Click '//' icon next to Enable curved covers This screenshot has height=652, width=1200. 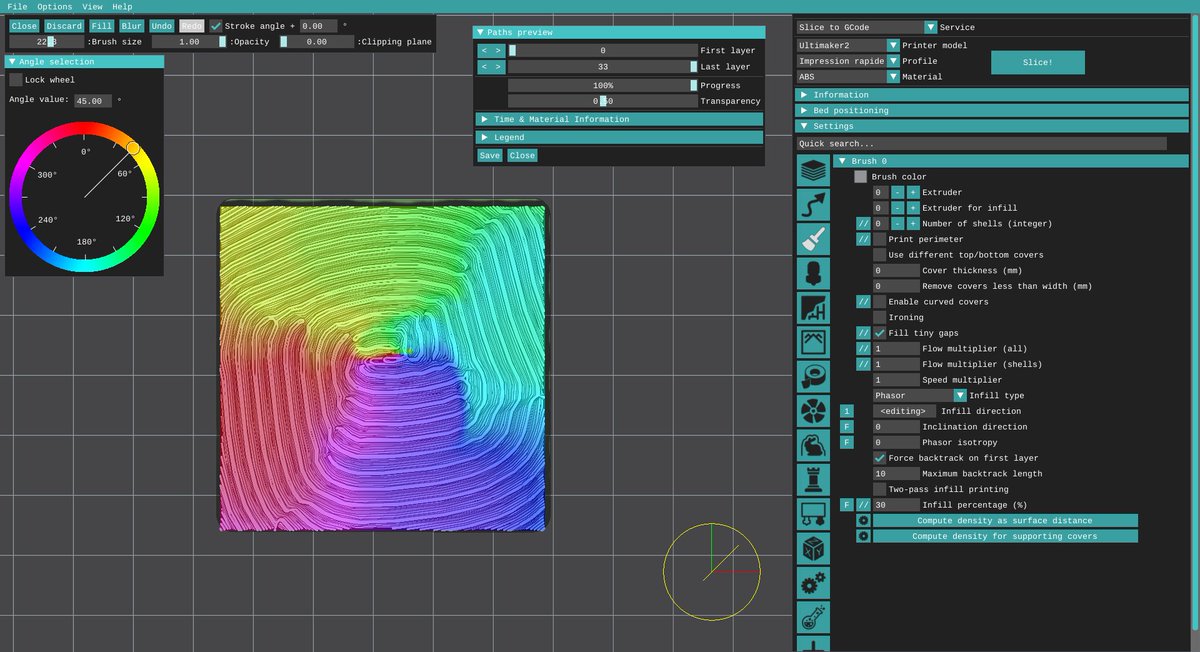pos(863,301)
